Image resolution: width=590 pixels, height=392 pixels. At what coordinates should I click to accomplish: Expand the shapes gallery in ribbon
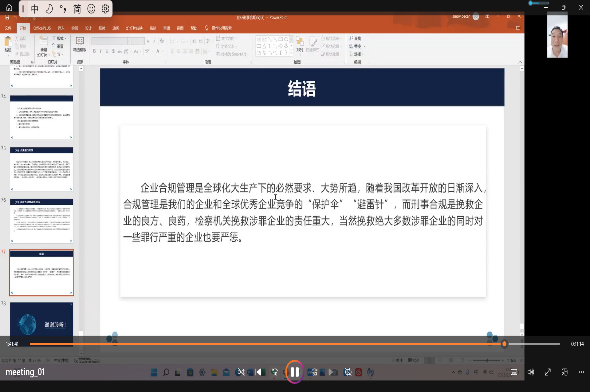(x=291, y=53)
